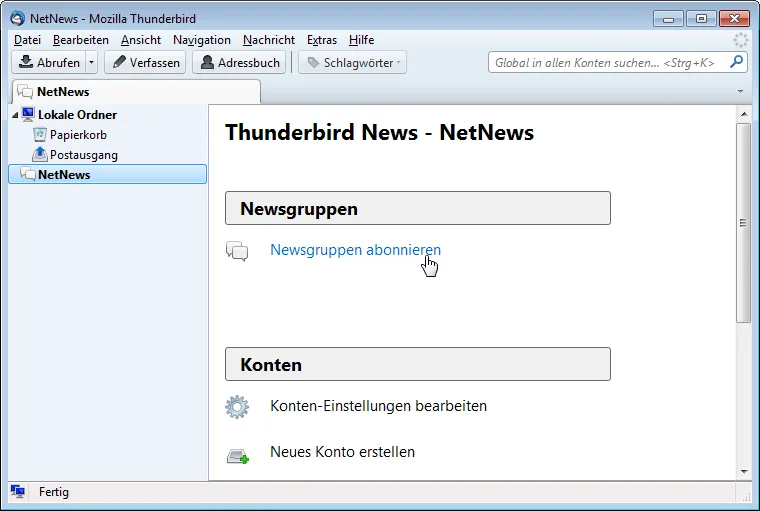Click the Postausgang outbox icon
This screenshot has height=511, width=760.
coord(40,154)
